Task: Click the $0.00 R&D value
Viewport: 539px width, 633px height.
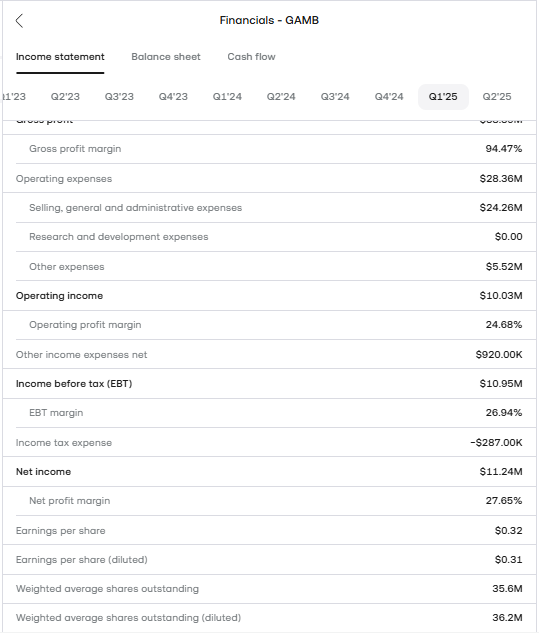Action: pyautogui.click(x=509, y=237)
